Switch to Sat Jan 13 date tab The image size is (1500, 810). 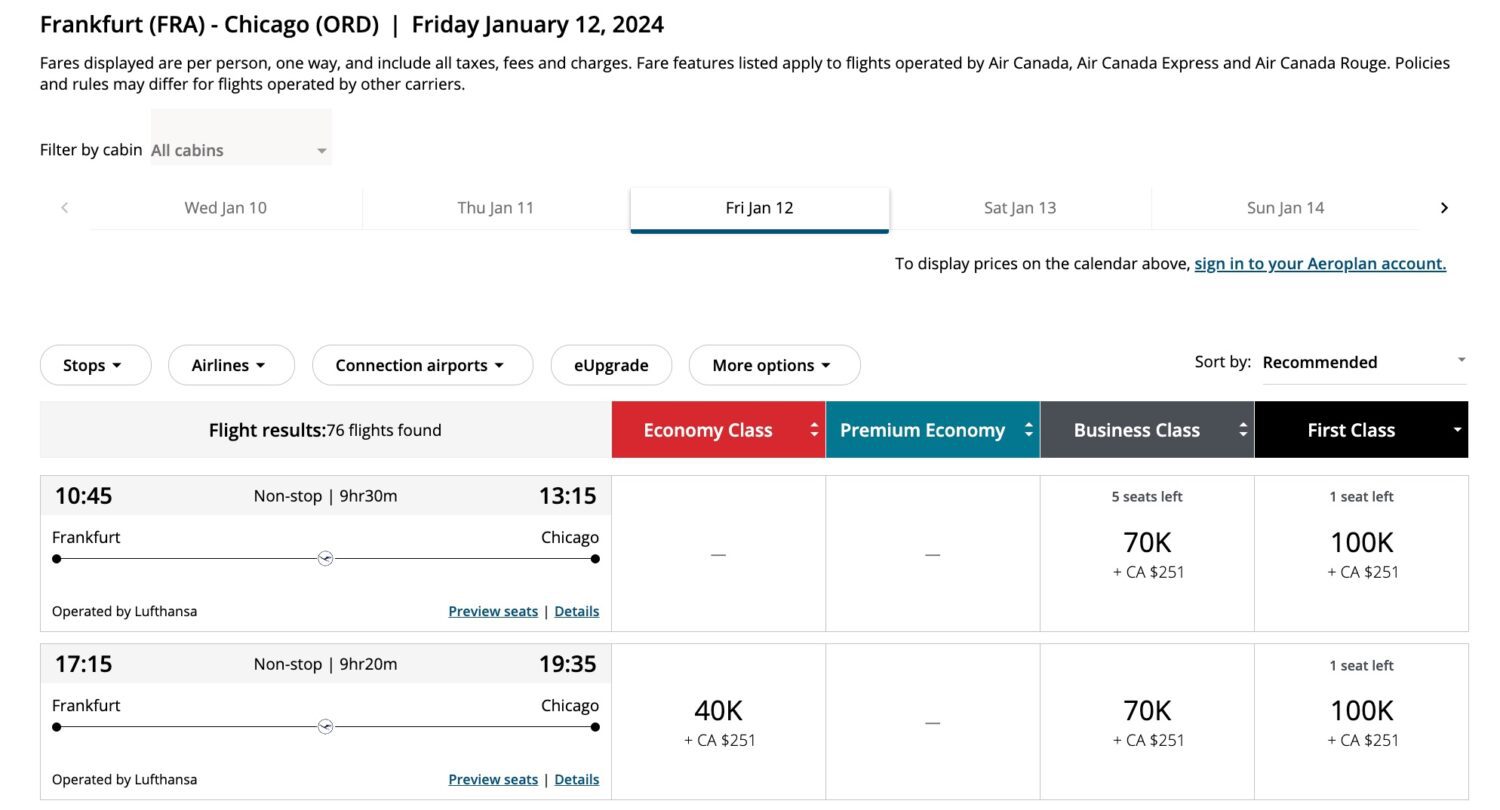(x=1020, y=208)
